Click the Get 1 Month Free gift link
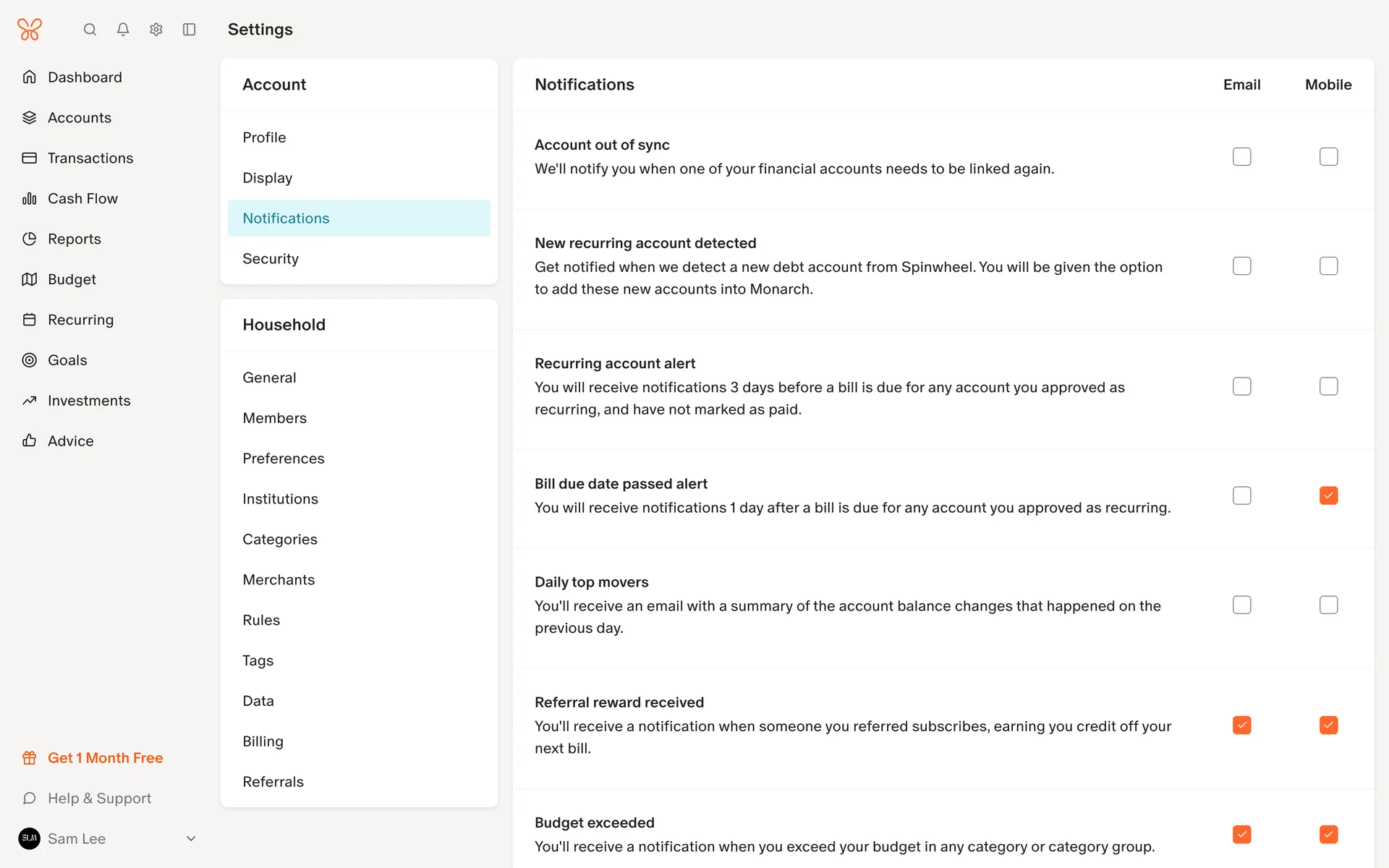The height and width of the screenshot is (868, 1389). (105, 758)
